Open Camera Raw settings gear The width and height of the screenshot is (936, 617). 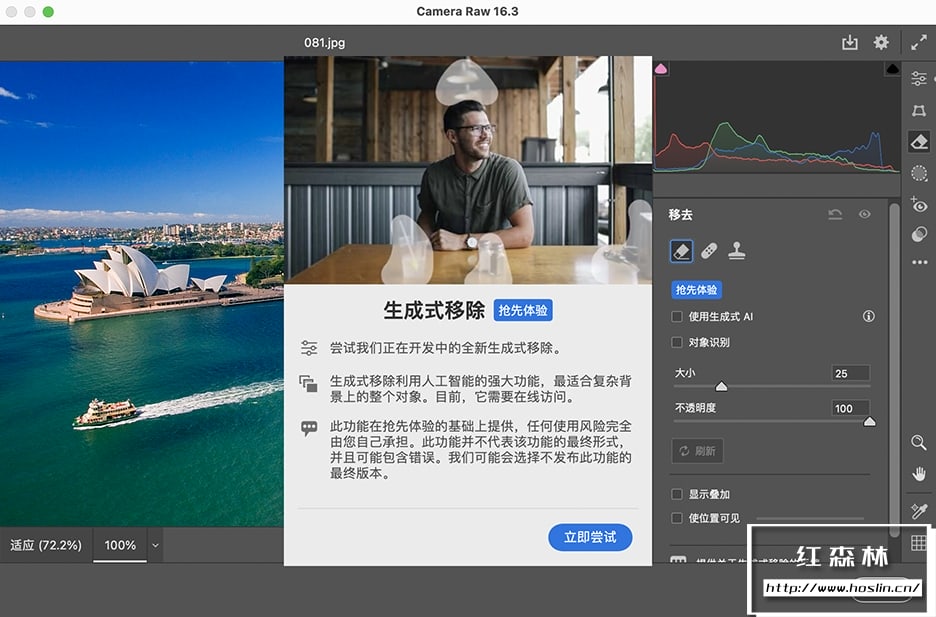[881, 42]
